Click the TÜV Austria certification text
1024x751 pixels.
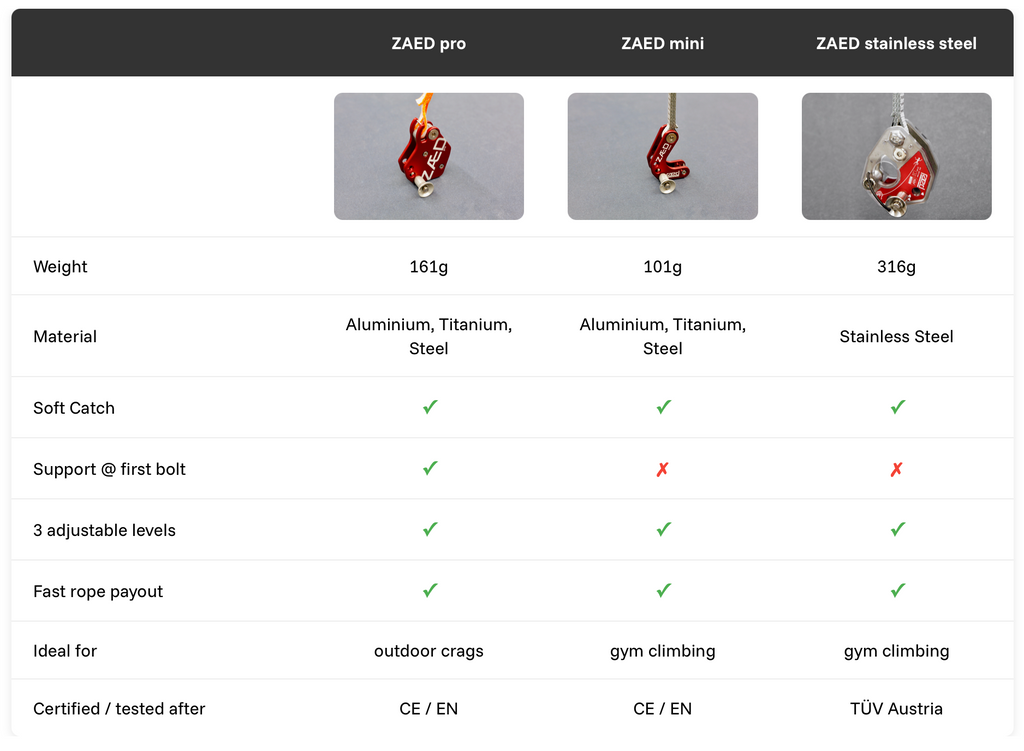coord(896,709)
